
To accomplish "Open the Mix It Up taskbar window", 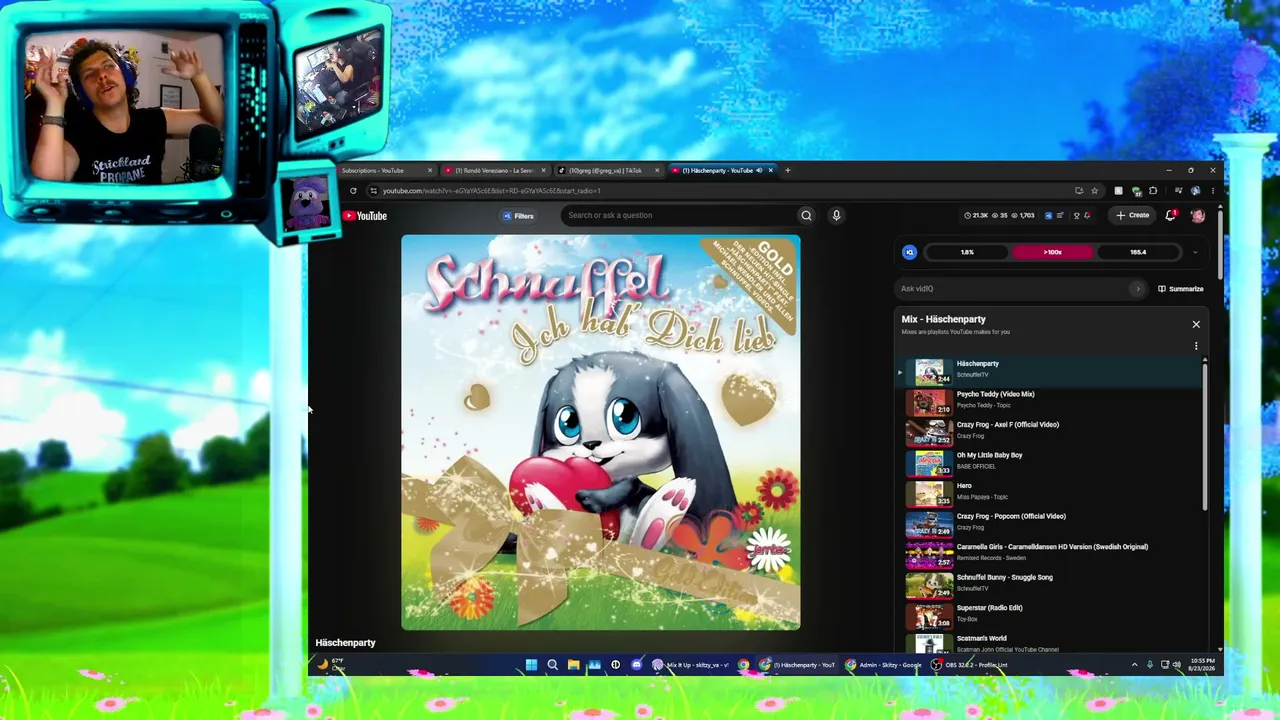I will click(x=692, y=665).
